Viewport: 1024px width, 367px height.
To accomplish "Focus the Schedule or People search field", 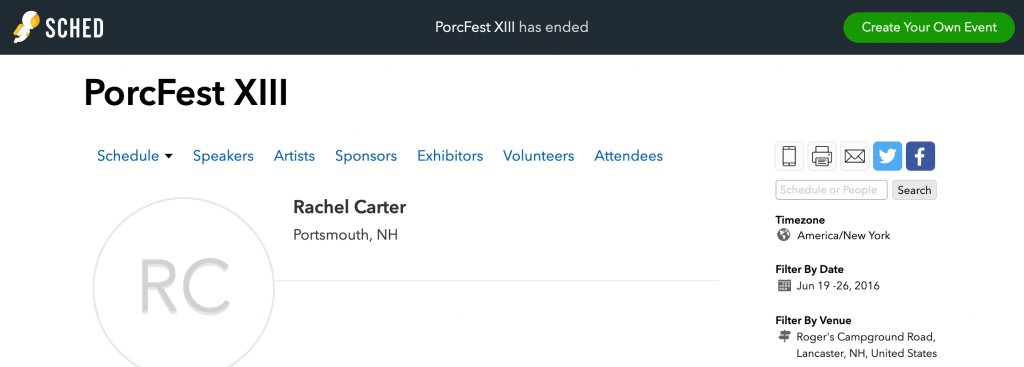I will [831, 190].
